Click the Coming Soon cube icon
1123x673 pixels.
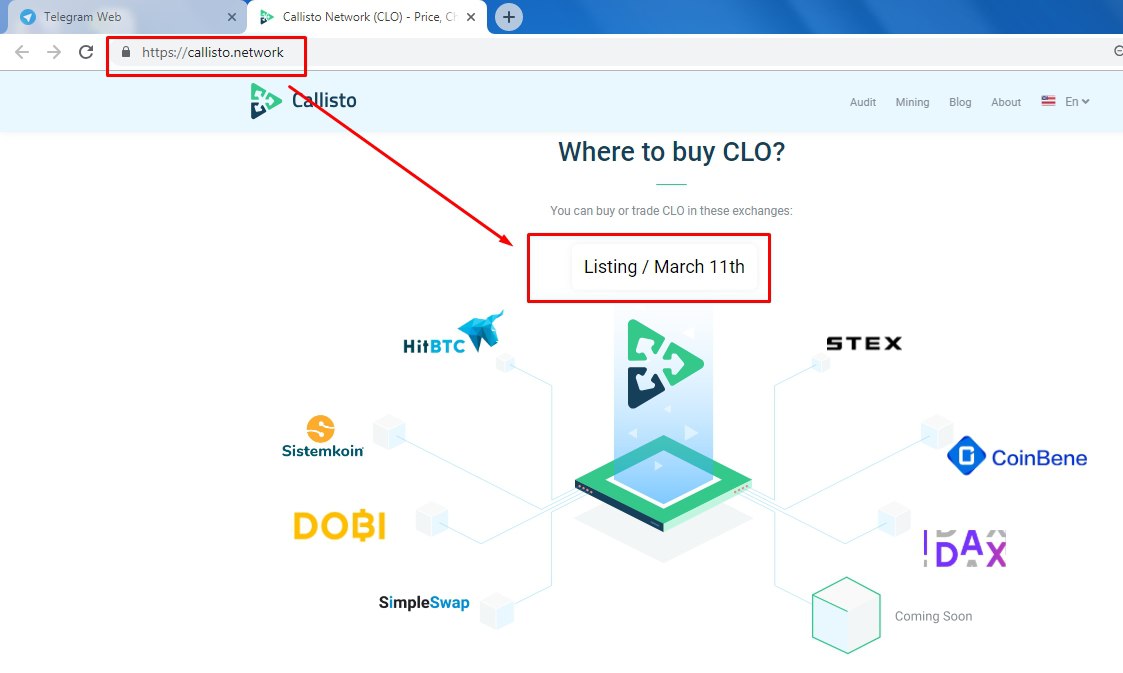tap(846, 615)
